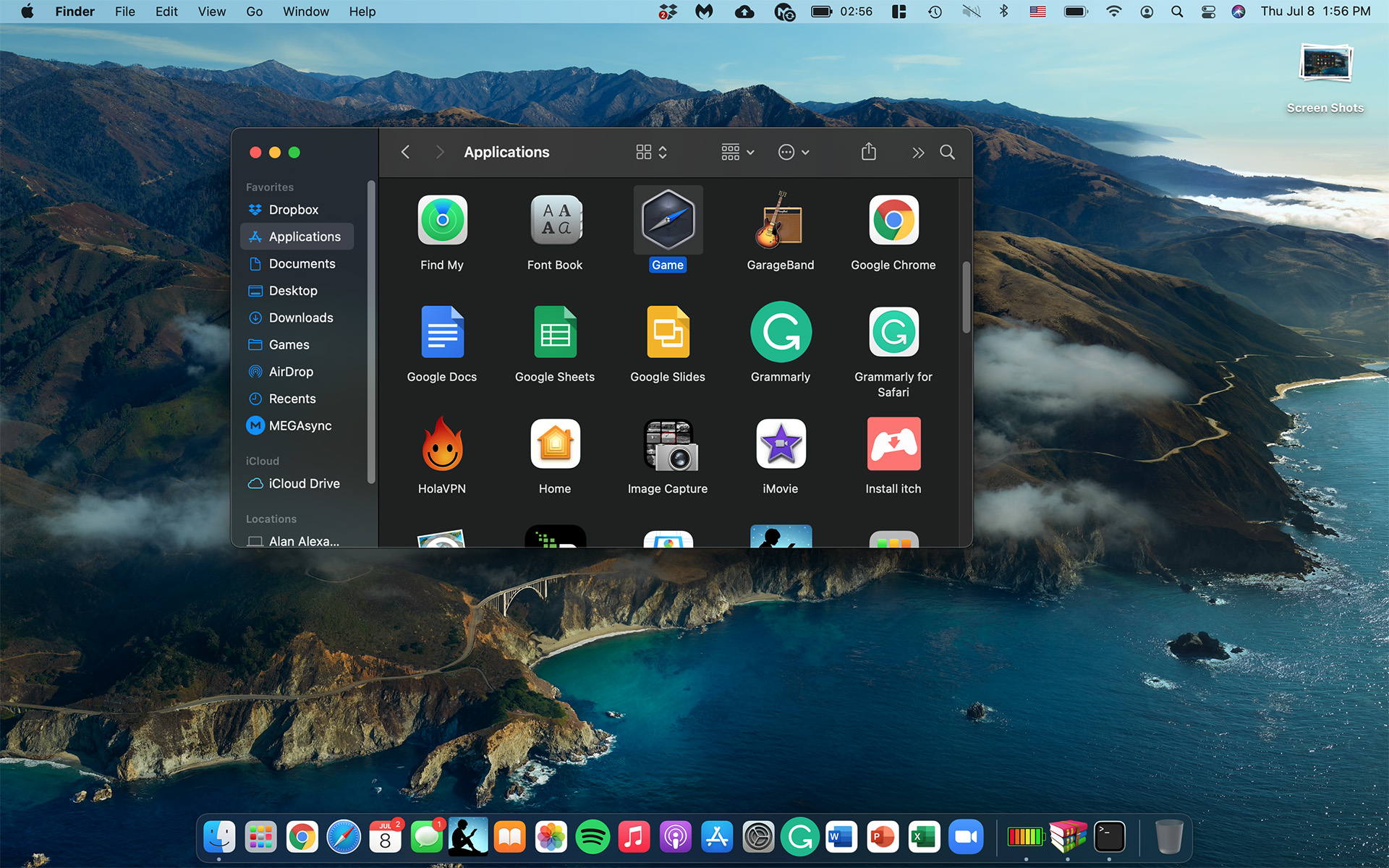Open the Finder menu
This screenshot has width=1389, height=868.
click(x=75, y=12)
